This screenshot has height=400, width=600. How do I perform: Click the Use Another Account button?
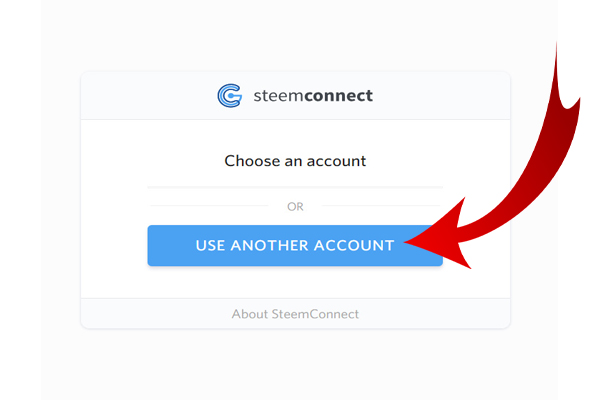pos(295,245)
